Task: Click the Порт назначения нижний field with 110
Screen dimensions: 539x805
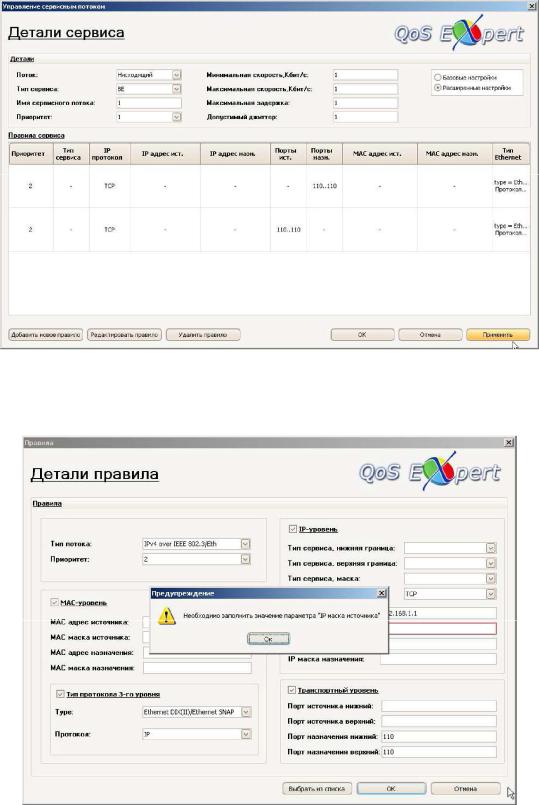Action: coord(439,737)
